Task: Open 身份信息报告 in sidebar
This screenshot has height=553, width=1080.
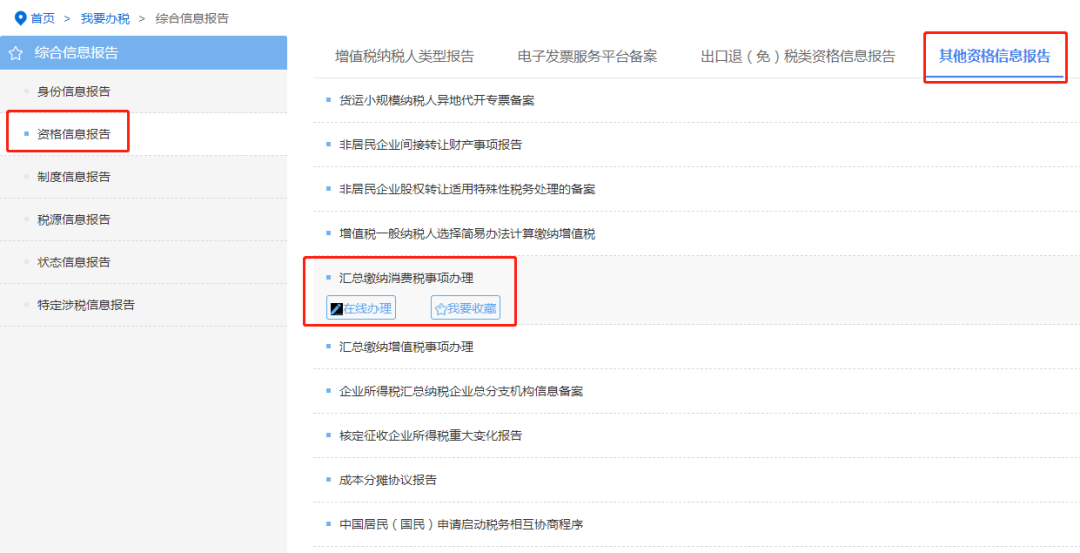Action: (x=74, y=92)
